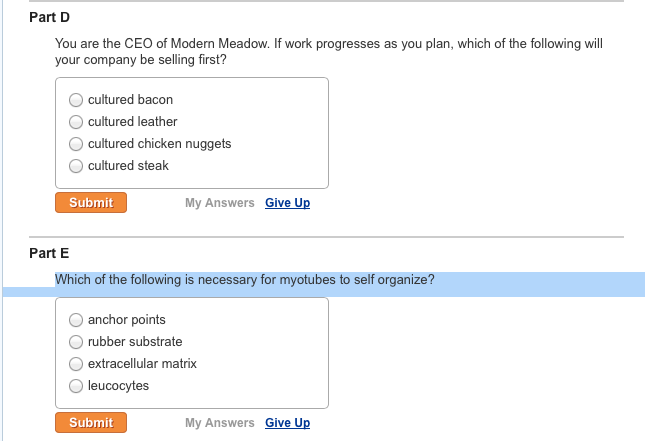Select cultured steak answer
Viewport: 645px width, 441px height.
coord(76,166)
